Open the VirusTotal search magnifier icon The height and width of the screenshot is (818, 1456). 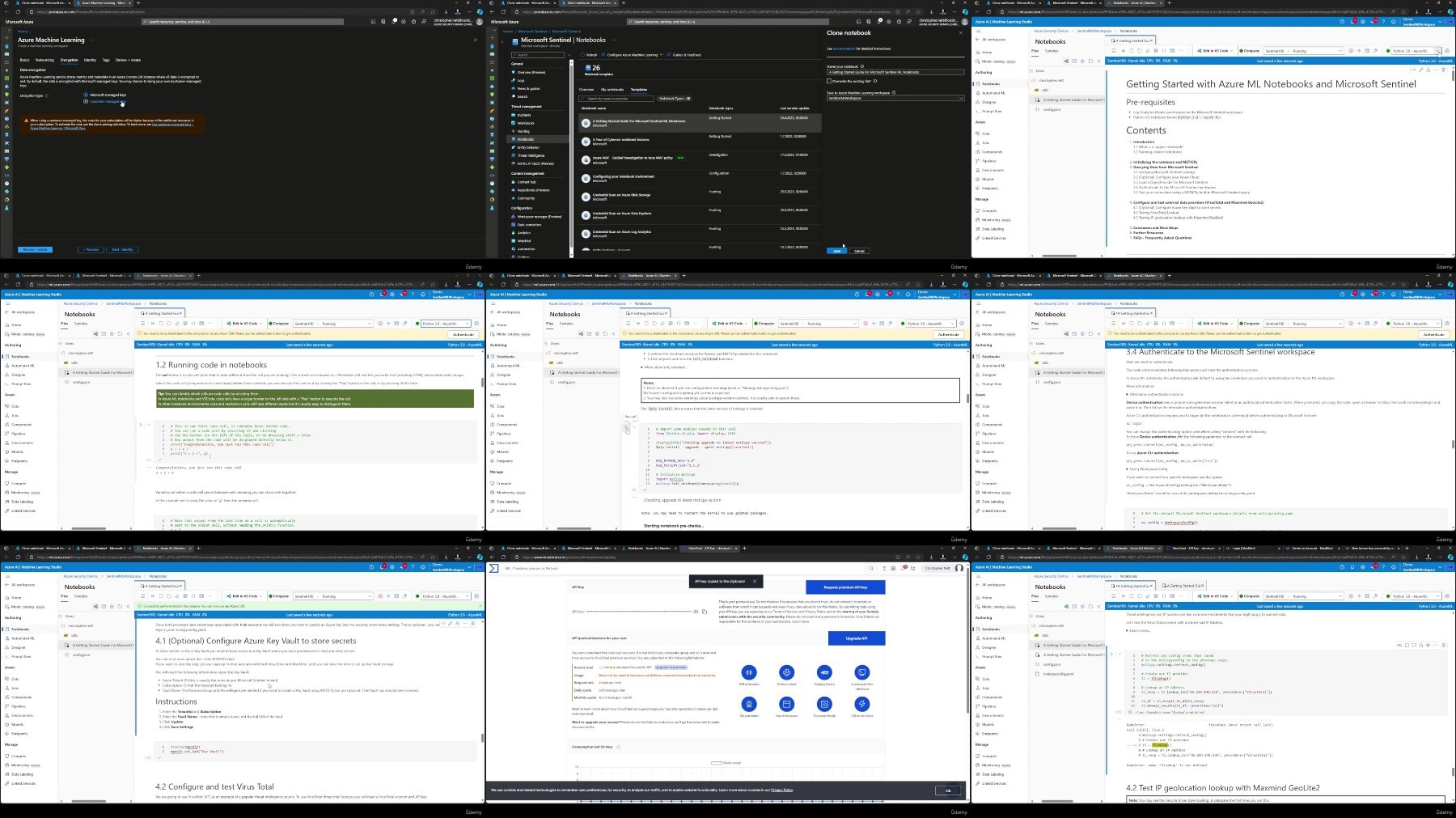pyautogui.click(x=871, y=568)
